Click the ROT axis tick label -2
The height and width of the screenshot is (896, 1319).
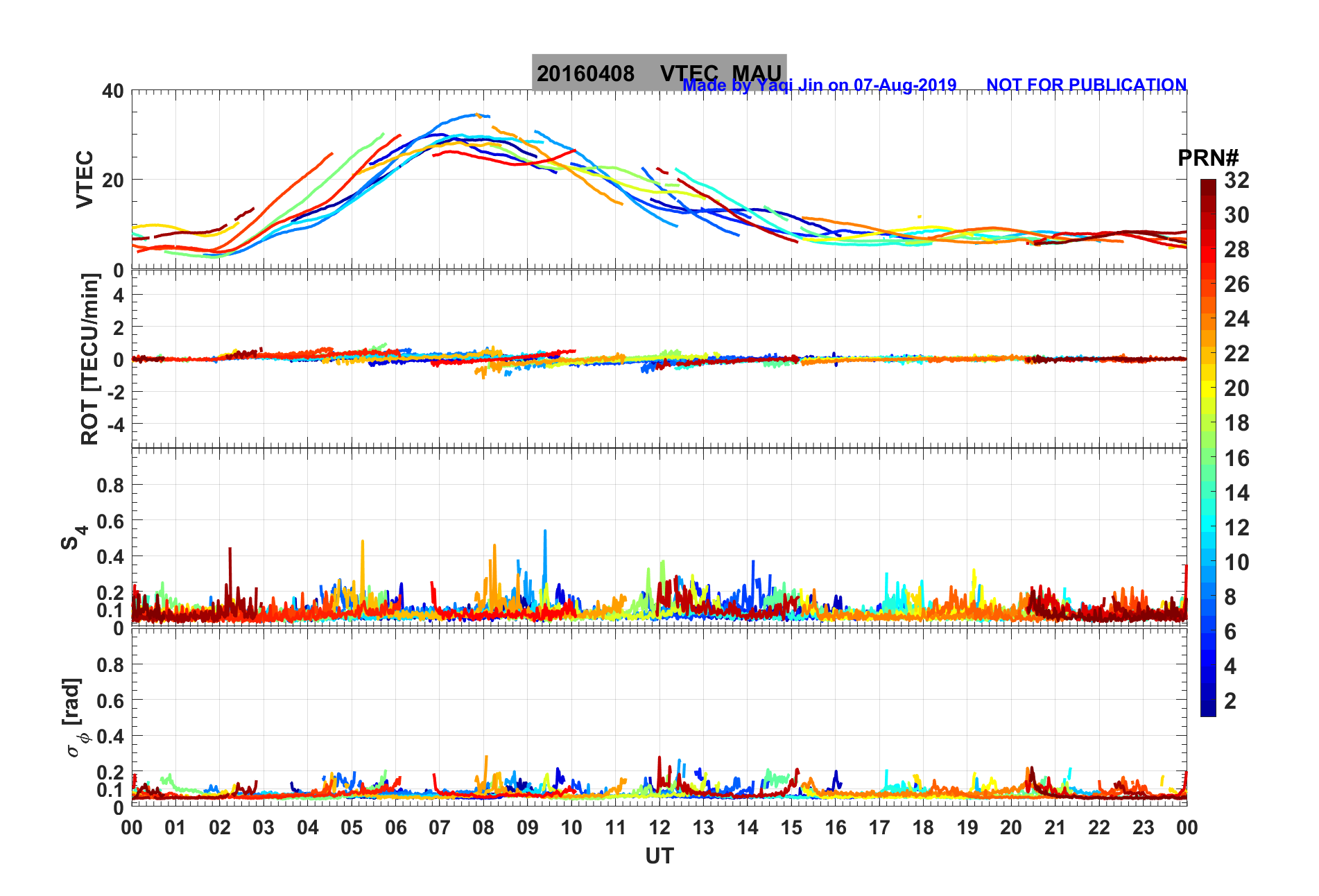click(x=115, y=393)
